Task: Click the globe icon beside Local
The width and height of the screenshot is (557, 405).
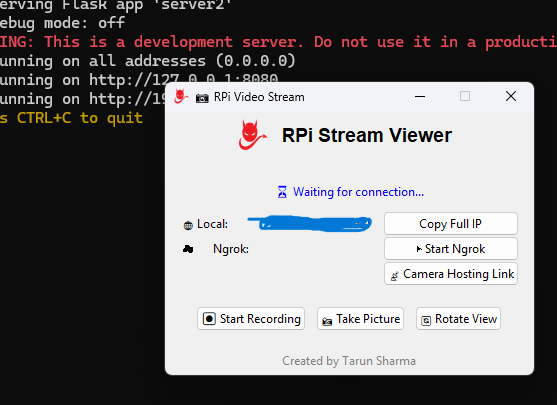Action: 188,225
